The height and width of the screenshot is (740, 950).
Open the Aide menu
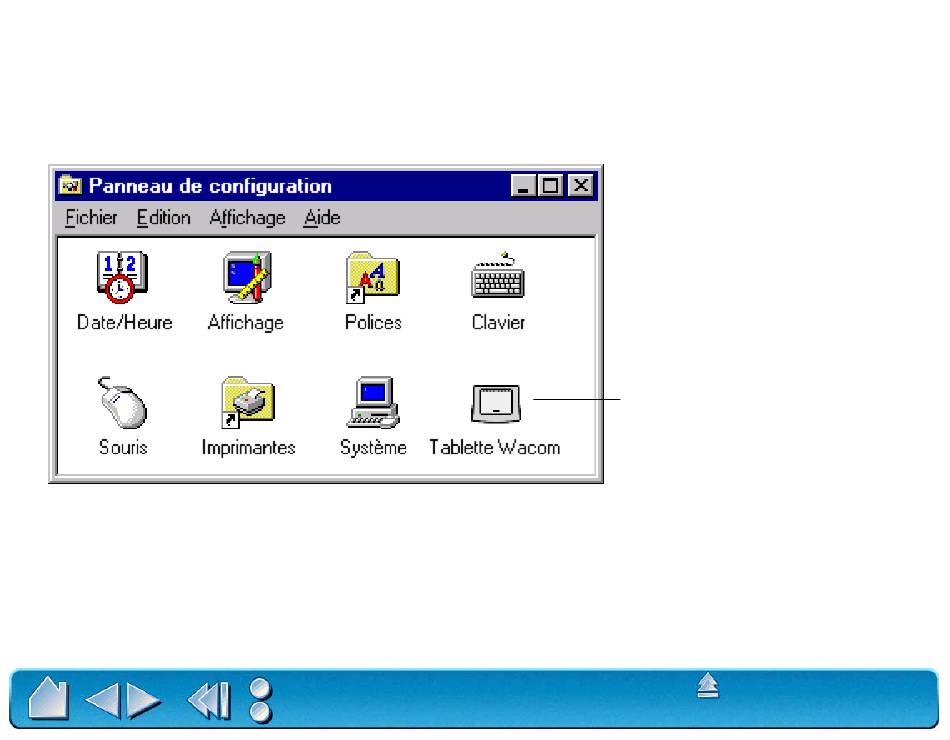click(322, 218)
